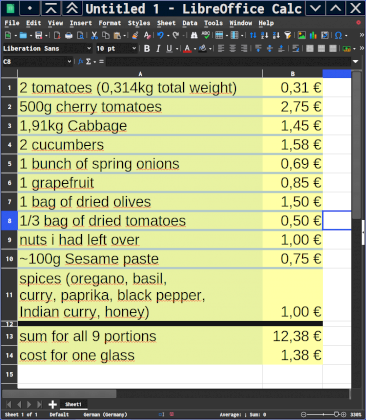Open the background color dropdown arrow
Image resolution: width=366 pixels, height=420 pixels.
(210, 49)
